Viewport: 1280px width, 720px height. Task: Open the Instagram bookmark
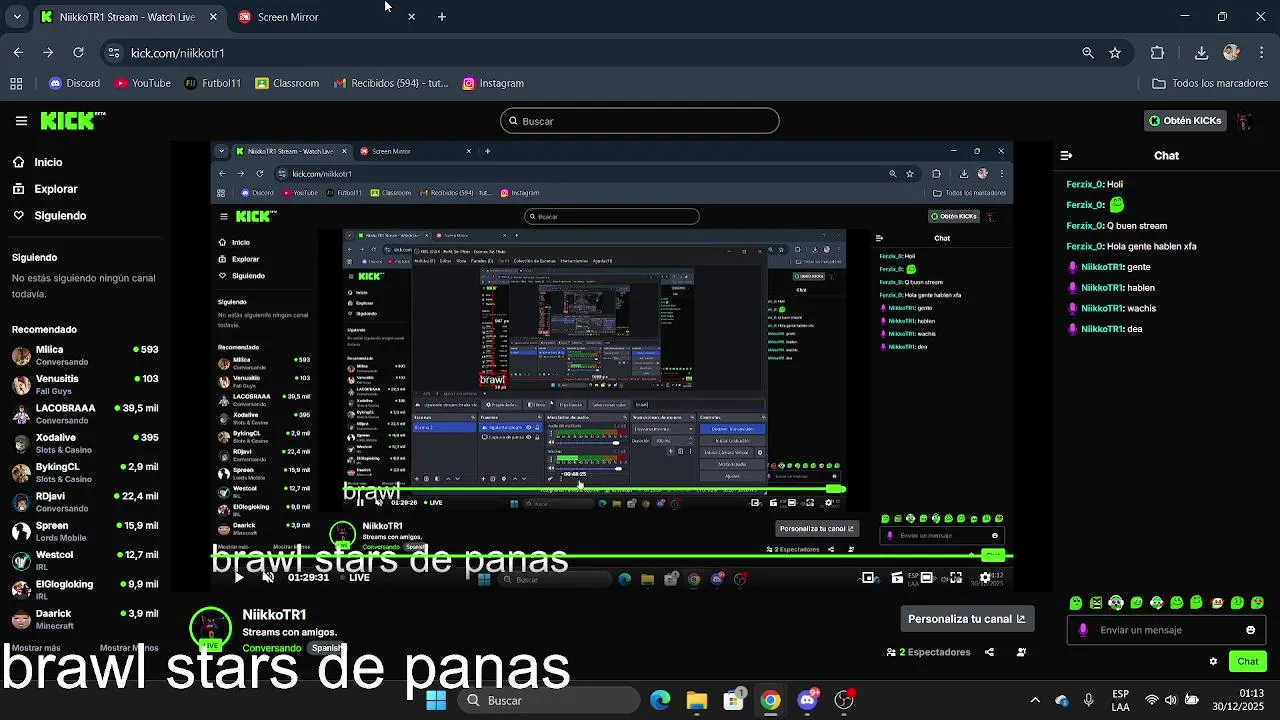[x=492, y=83]
